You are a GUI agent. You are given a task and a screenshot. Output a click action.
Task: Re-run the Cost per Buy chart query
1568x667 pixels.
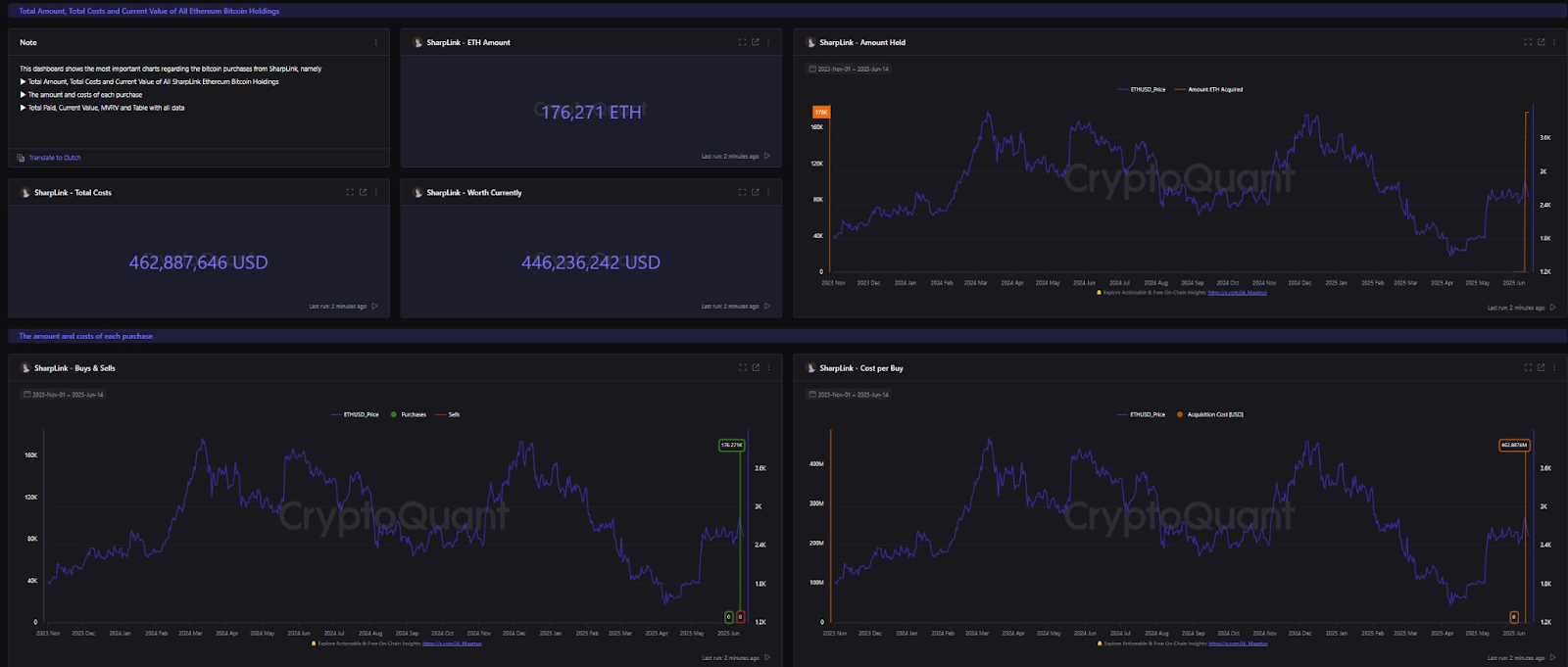[1553, 657]
